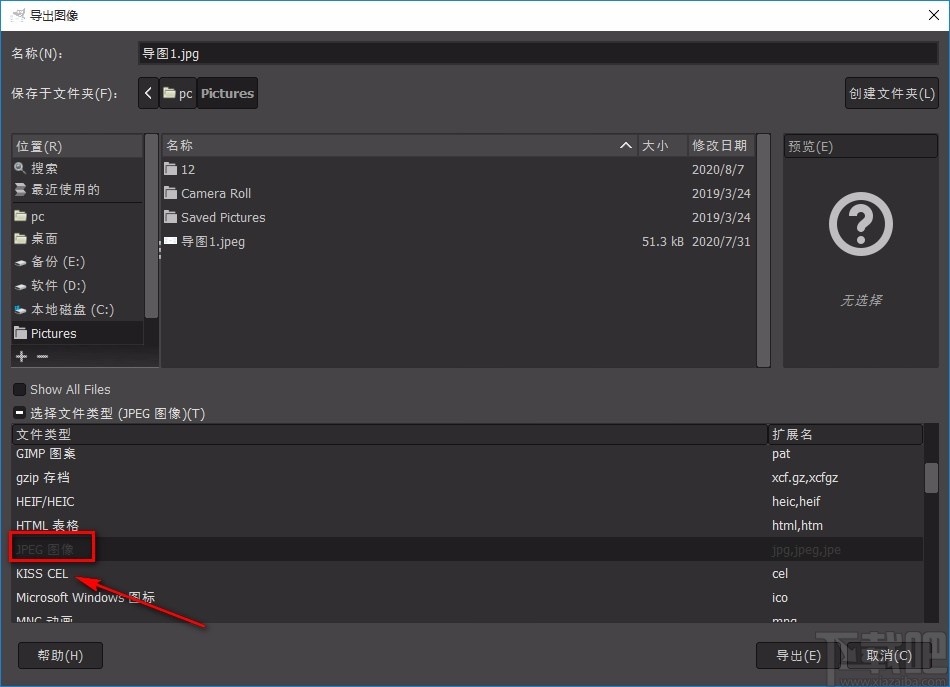Sort files by the 大小 column header

coord(662,145)
